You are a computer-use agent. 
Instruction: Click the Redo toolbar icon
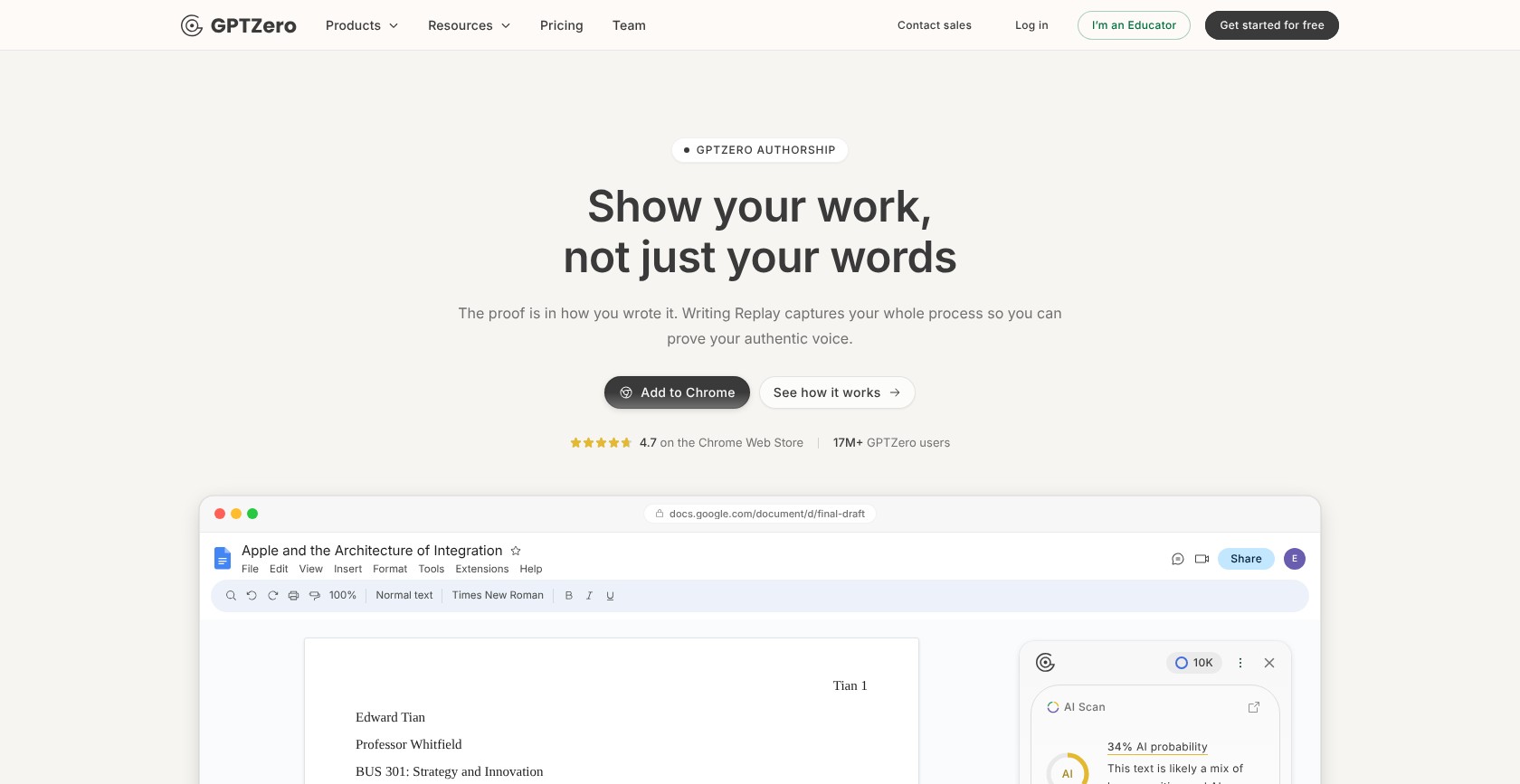click(272, 596)
